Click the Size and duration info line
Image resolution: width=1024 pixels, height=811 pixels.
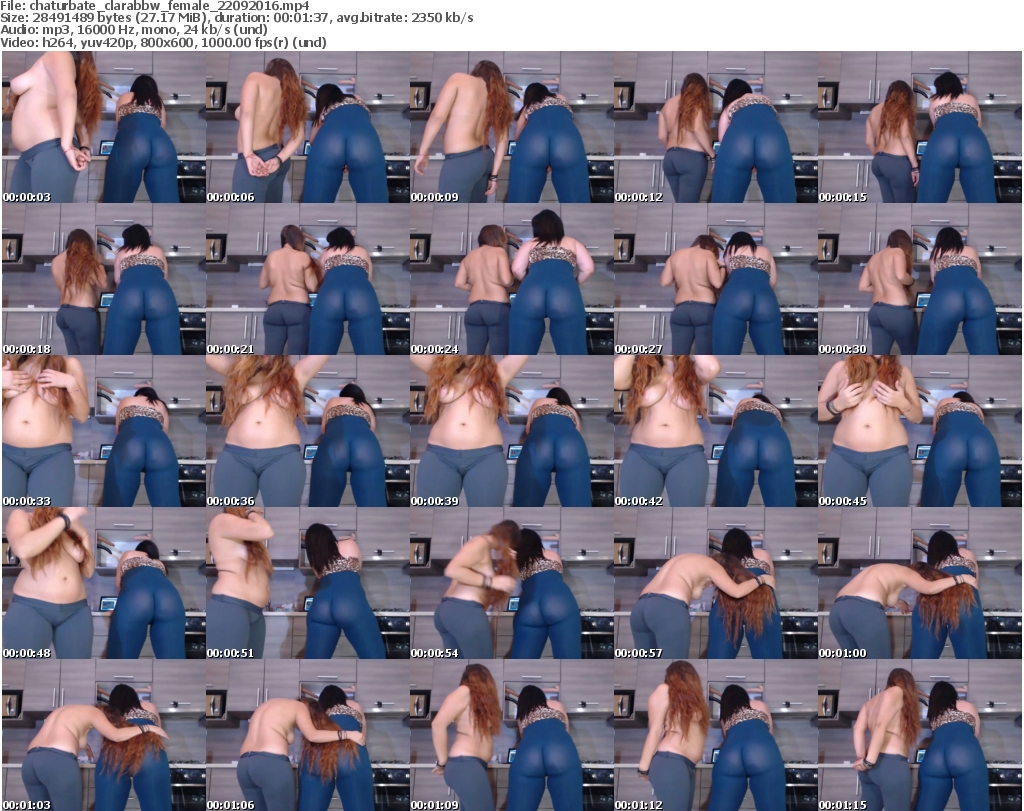236,18
